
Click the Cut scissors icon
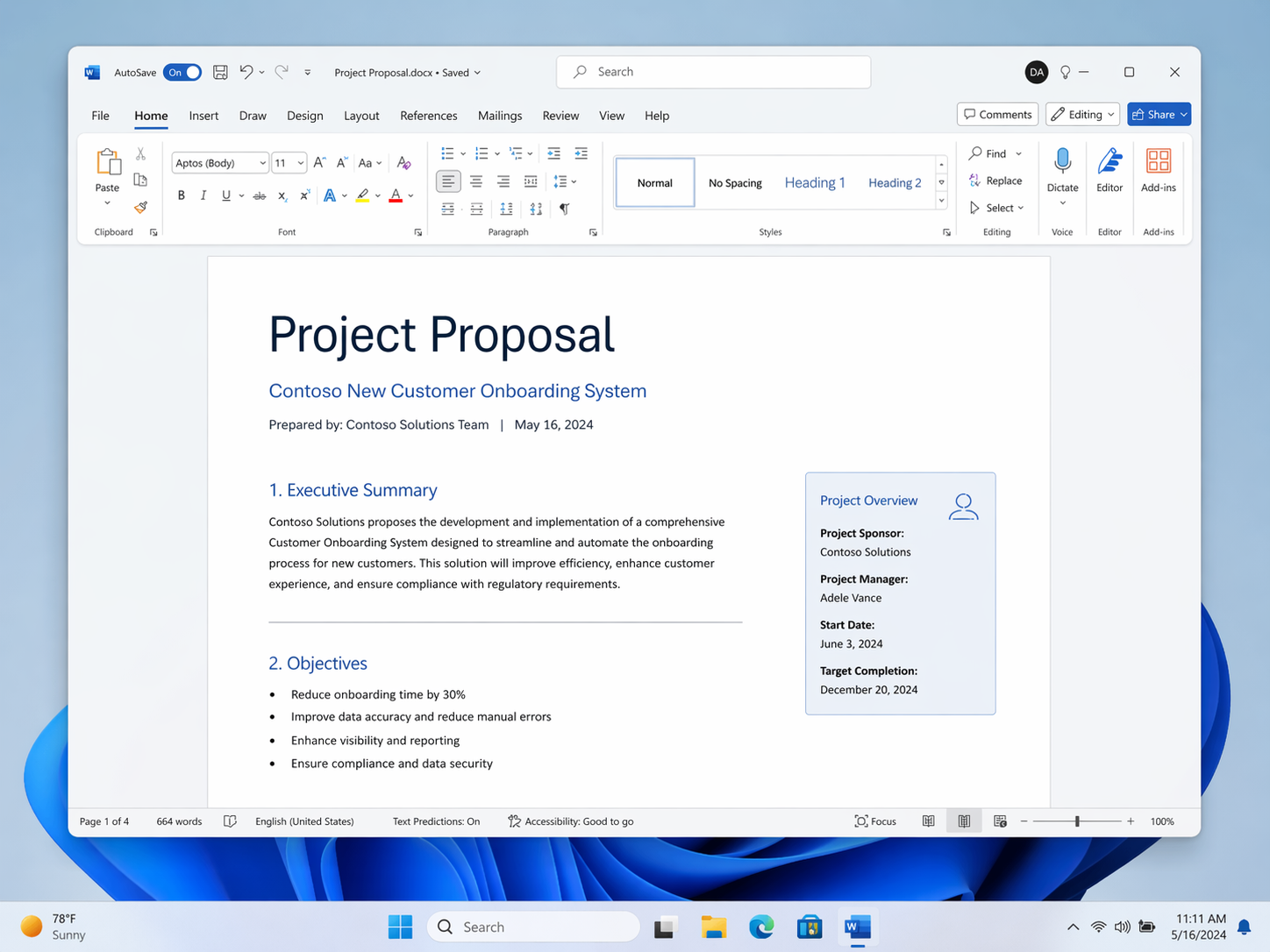140,154
